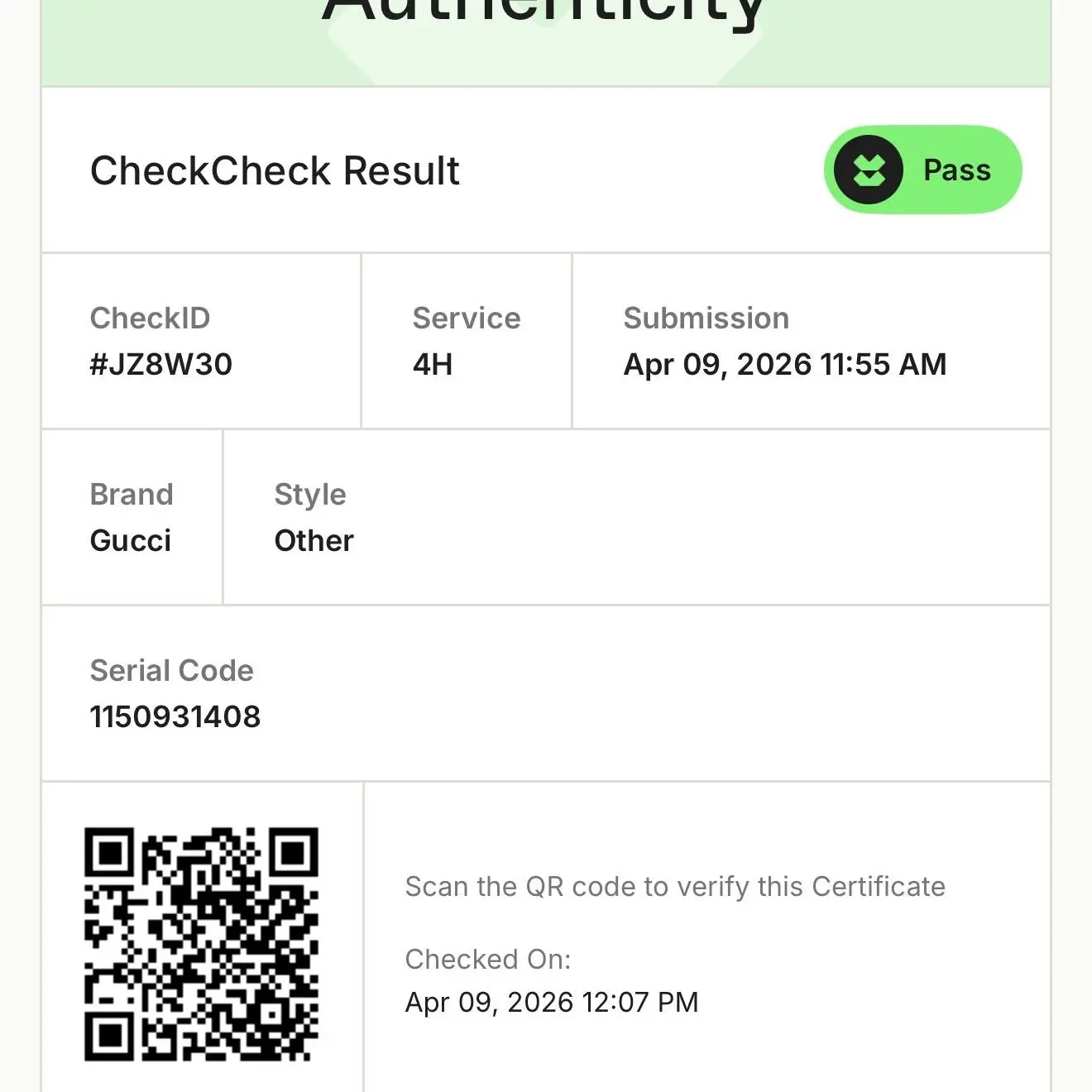Click the Submission label
The height and width of the screenshot is (1092, 1092).
point(706,318)
